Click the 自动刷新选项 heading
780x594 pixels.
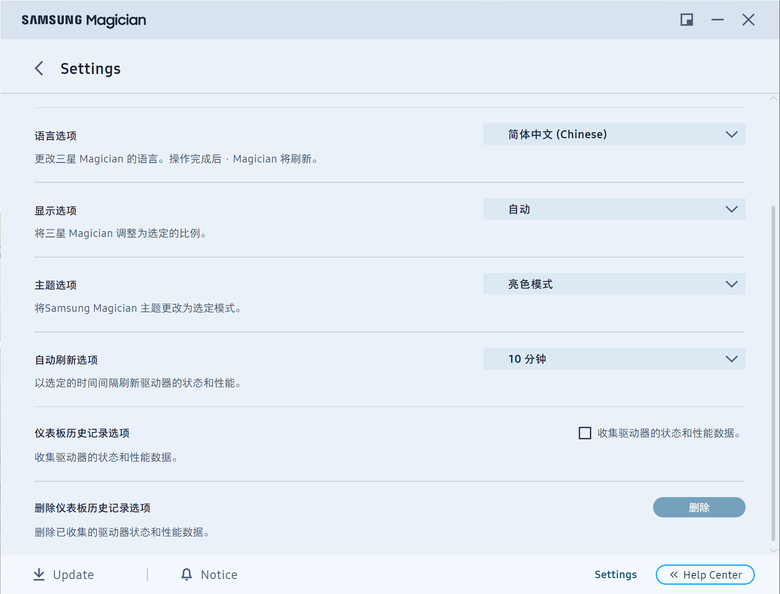(66, 360)
